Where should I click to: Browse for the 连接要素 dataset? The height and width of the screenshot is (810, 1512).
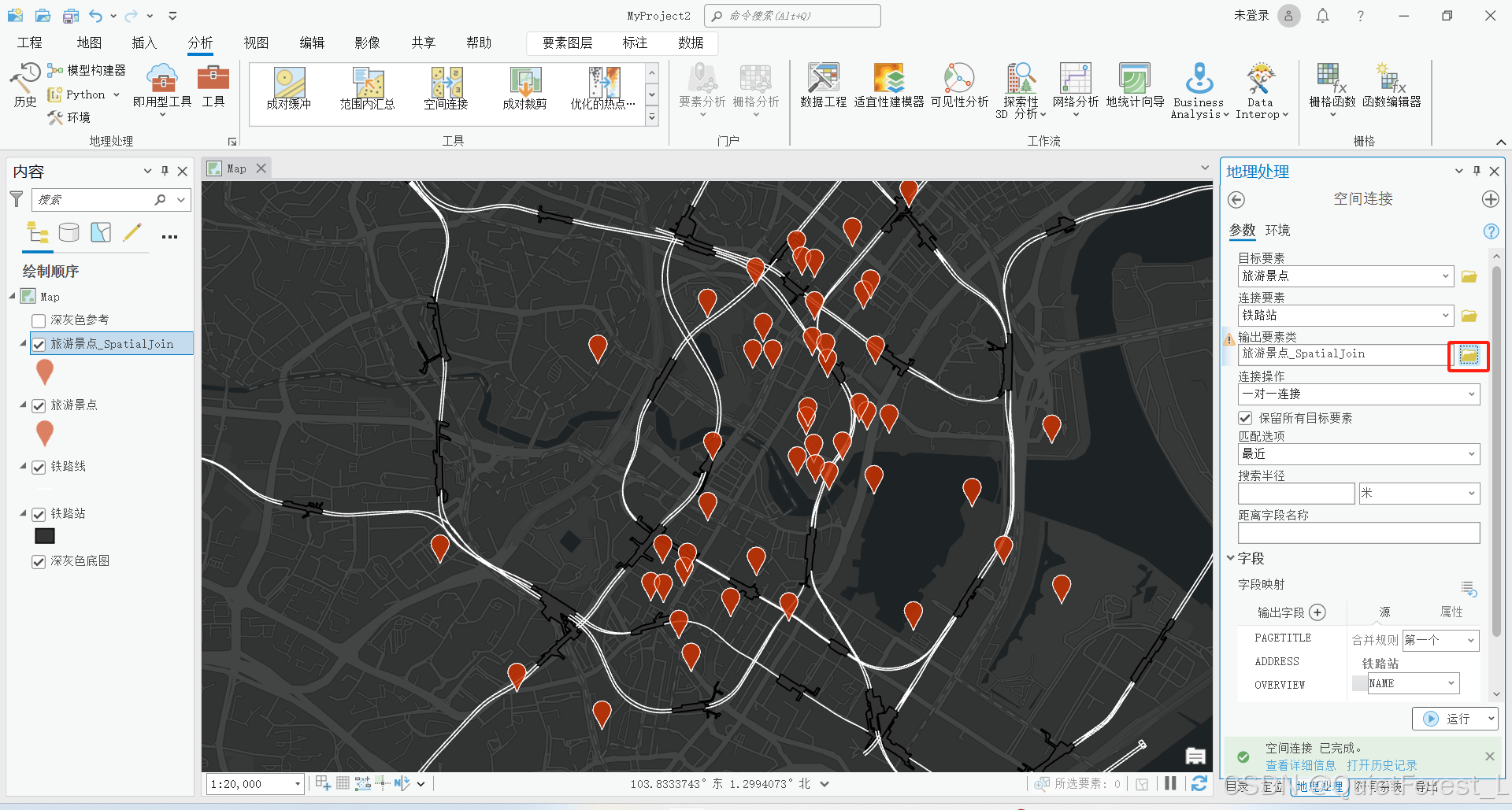click(x=1469, y=316)
